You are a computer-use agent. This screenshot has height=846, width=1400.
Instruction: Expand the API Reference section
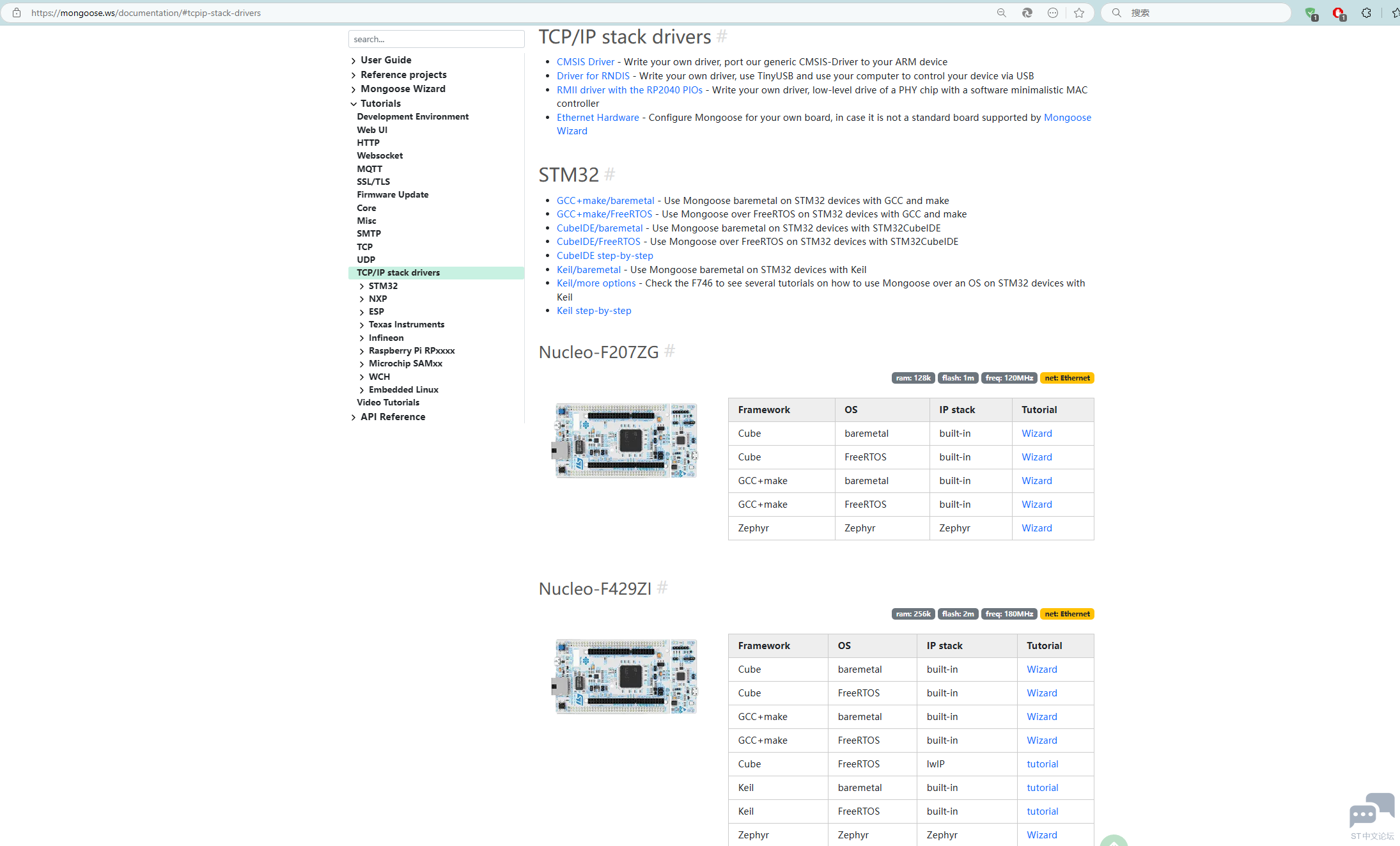point(354,418)
